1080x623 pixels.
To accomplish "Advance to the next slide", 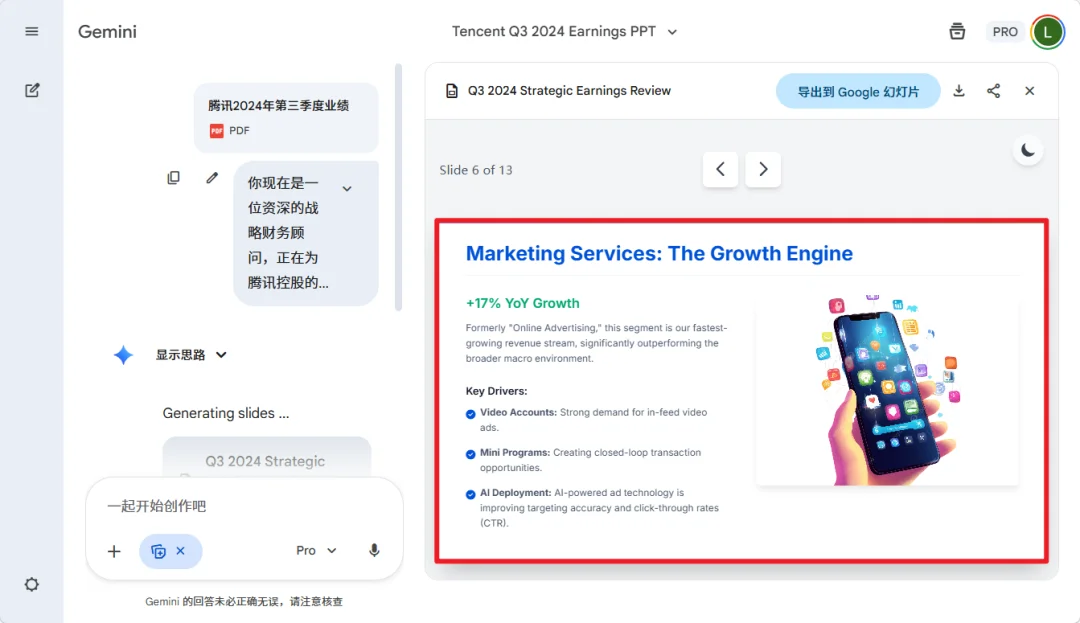I will (762, 169).
